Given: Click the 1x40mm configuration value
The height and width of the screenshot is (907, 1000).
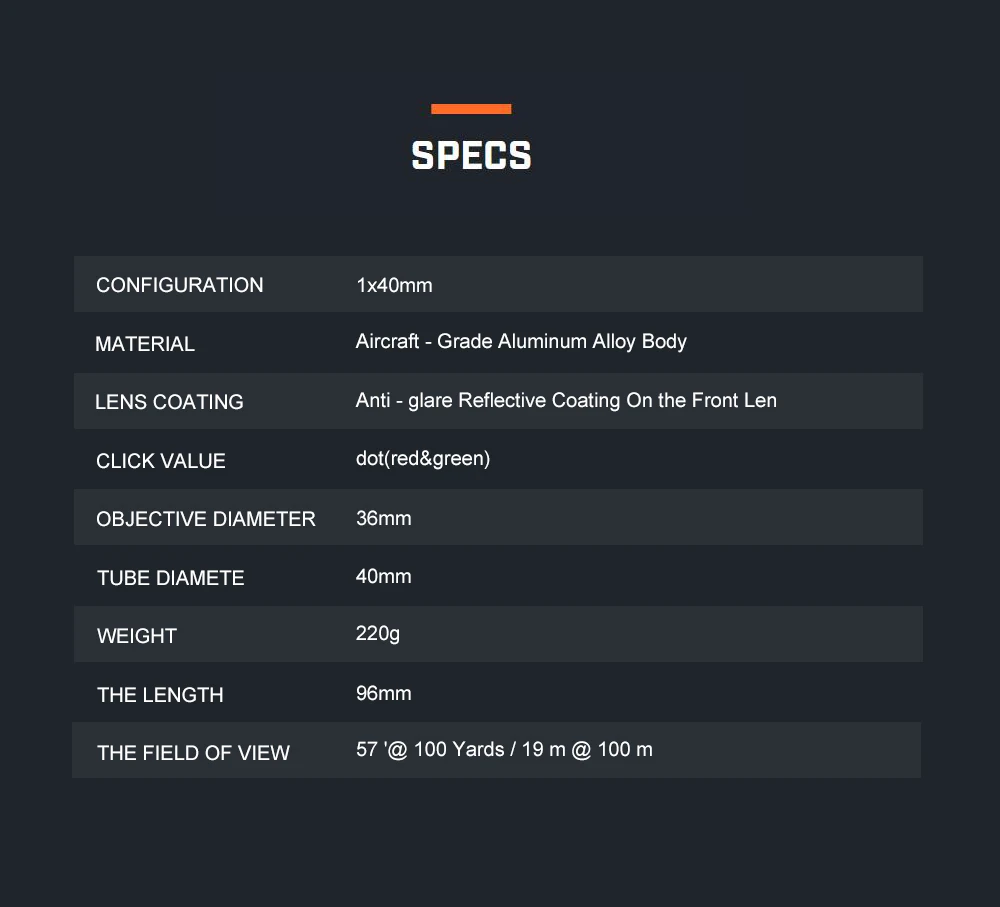Looking at the screenshot, I should [x=394, y=285].
